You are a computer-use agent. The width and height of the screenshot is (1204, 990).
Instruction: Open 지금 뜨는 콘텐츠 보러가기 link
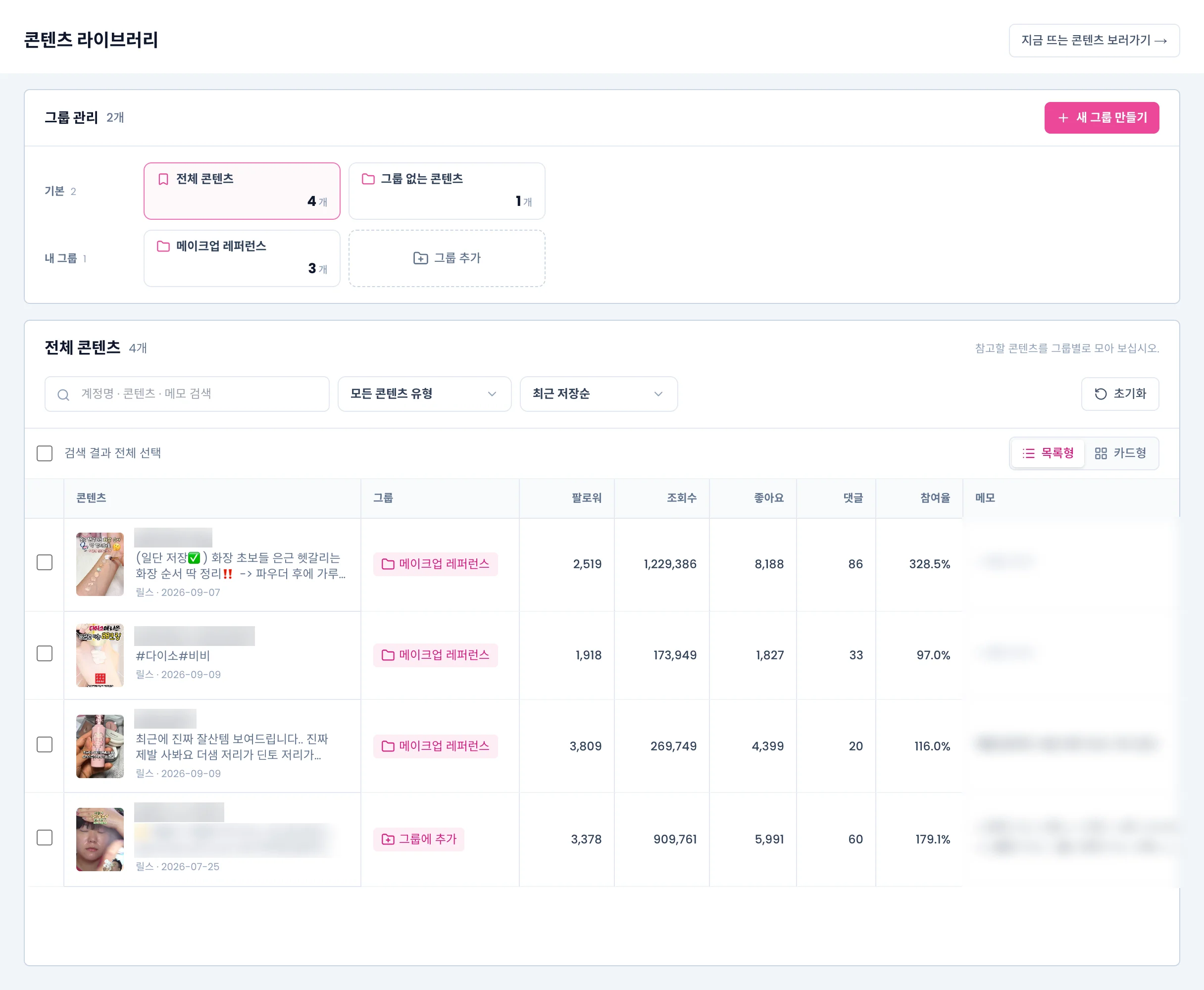pos(1094,41)
